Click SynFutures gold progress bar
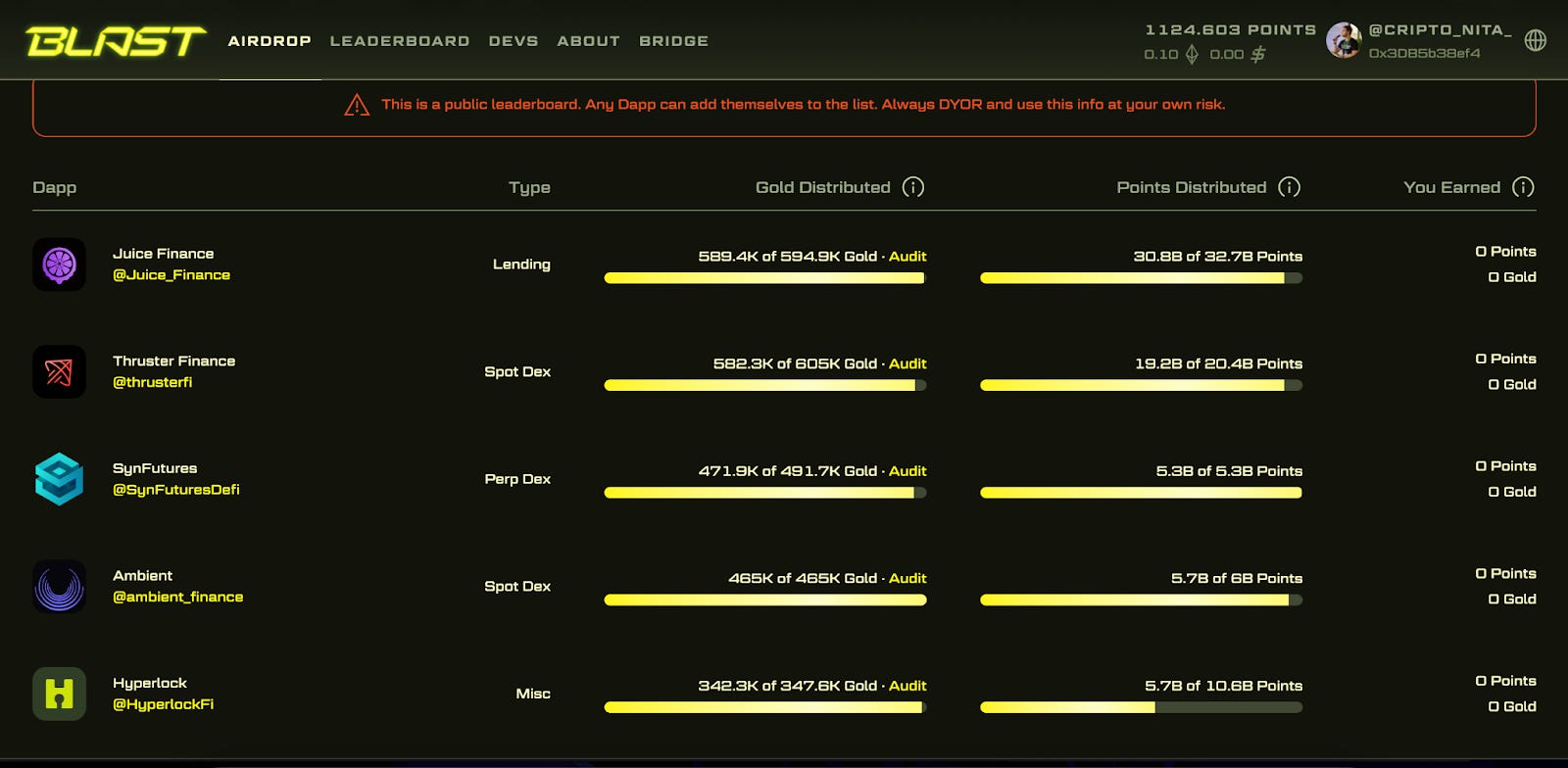1568x768 pixels. (765, 493)
